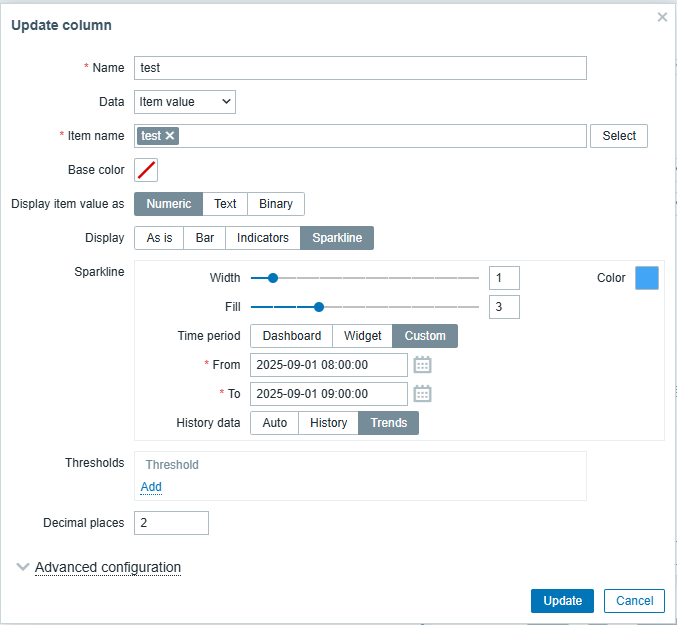Close the Update column dialog
This screenshot has width=677, height=625.
pos(662,17)
